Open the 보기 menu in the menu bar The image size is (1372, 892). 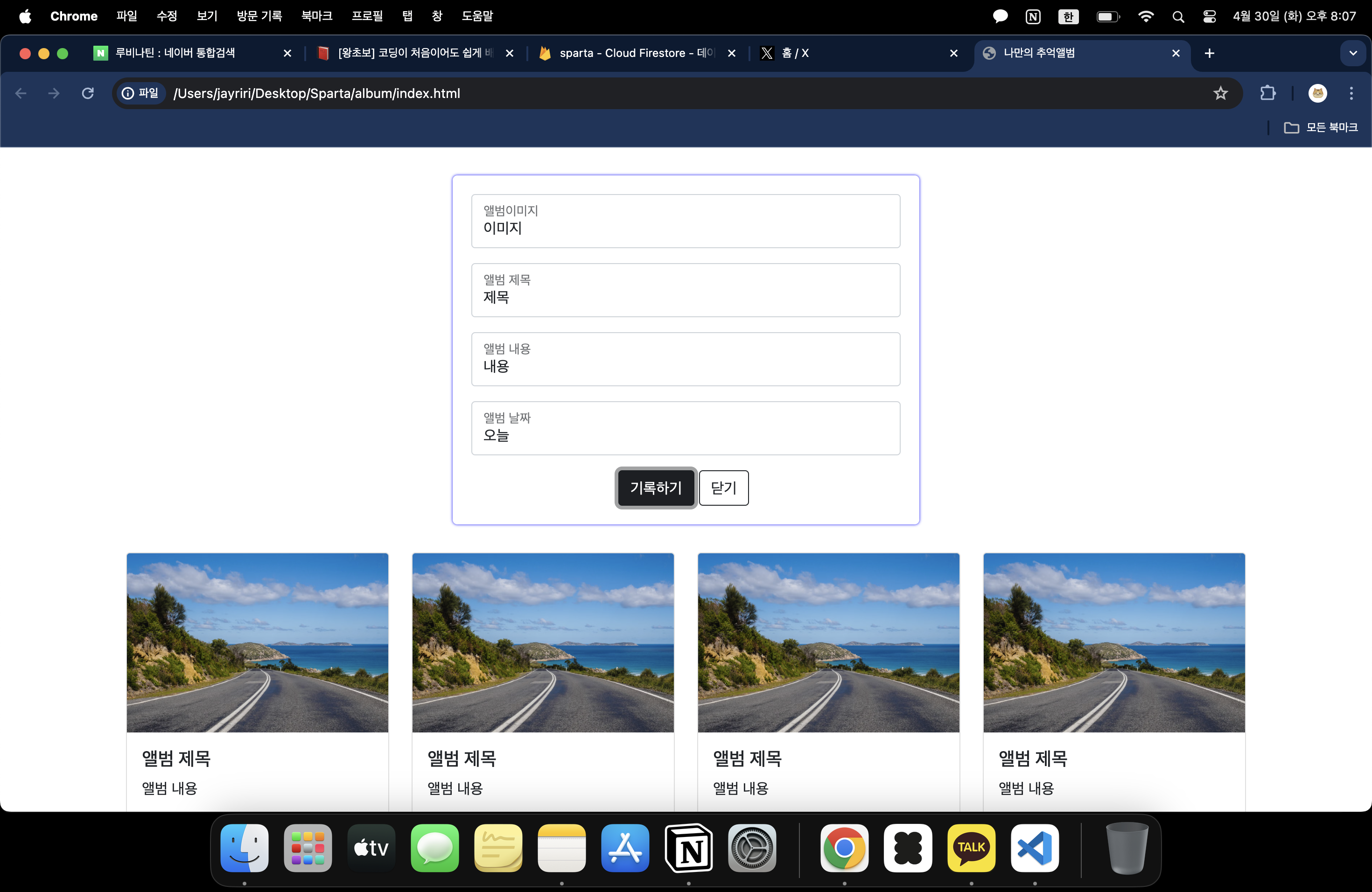click(x=207, y=16)
